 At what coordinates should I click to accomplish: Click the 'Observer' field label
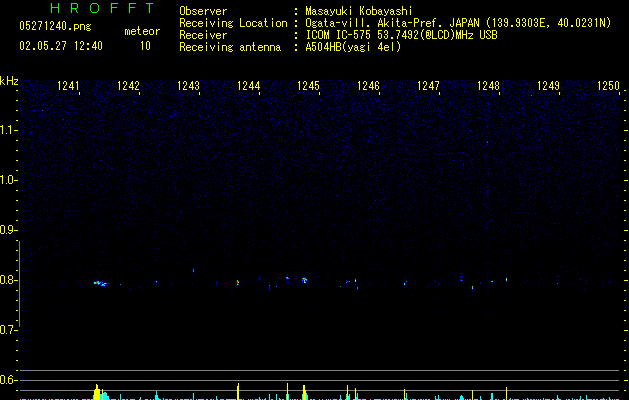(x=203, y=11)
